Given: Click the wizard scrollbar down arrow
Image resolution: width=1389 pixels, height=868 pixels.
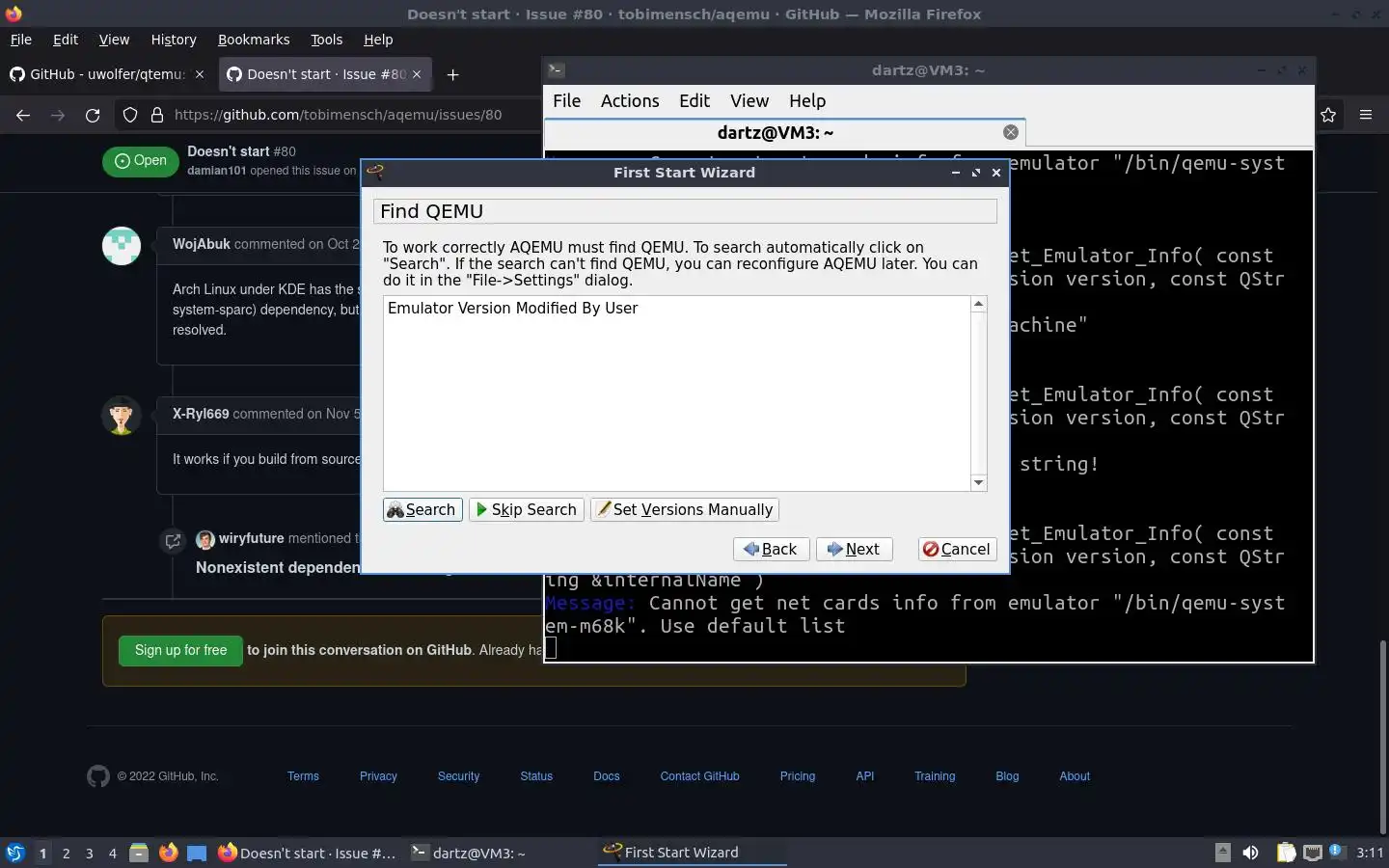Looking at the screenshot, I should [x=979, y=483].
